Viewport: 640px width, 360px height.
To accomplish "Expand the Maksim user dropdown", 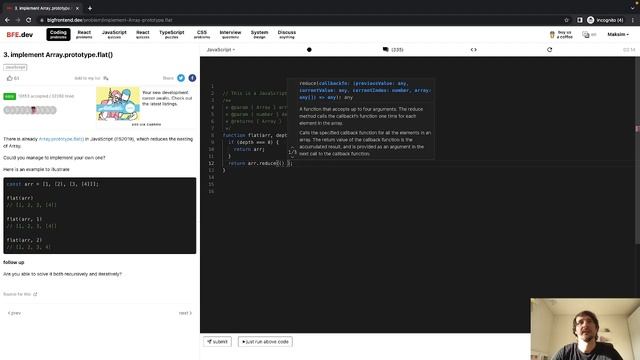I will 618,35.
